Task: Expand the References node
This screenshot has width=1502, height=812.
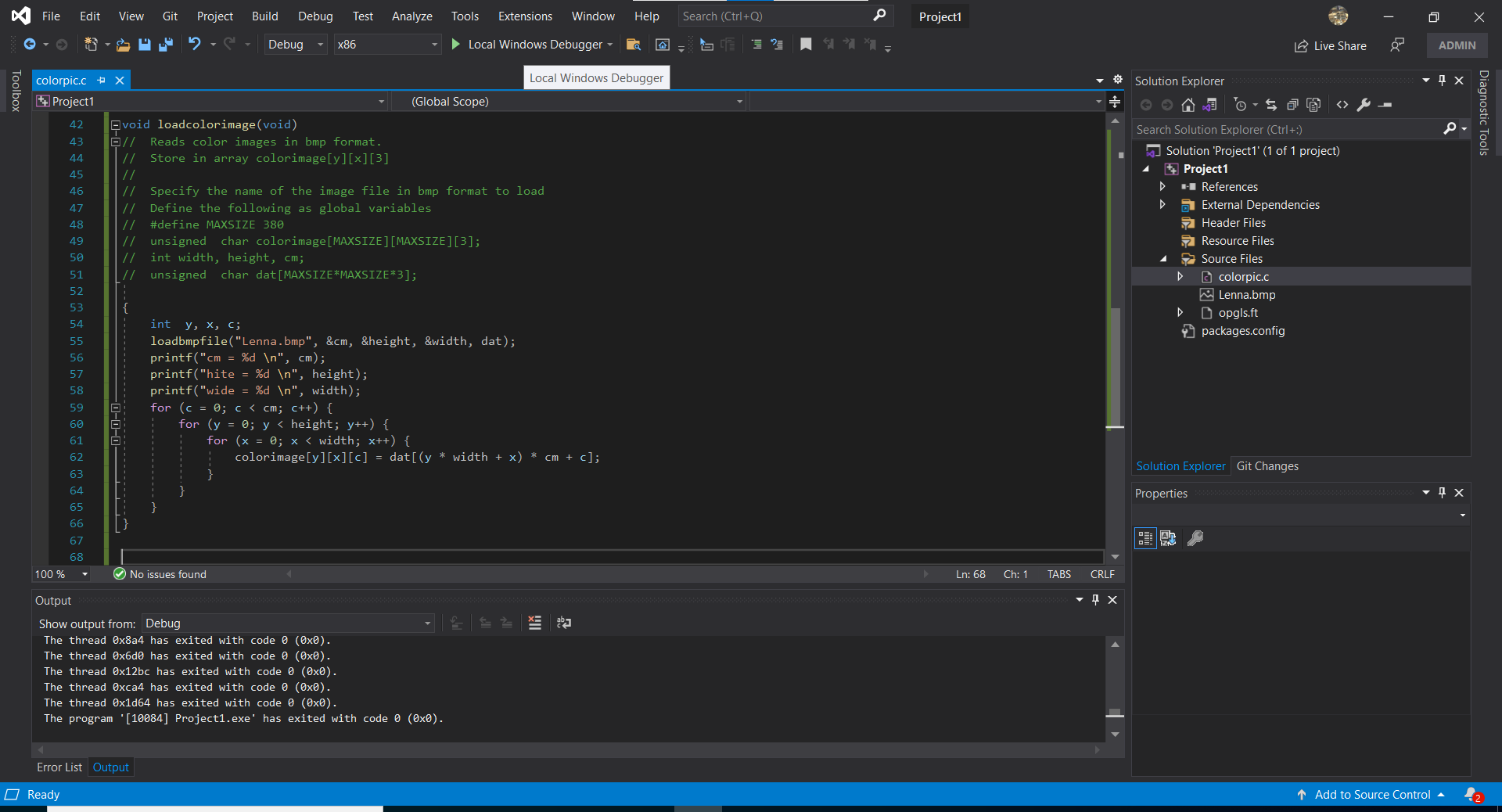Action: coord(1163,186)
